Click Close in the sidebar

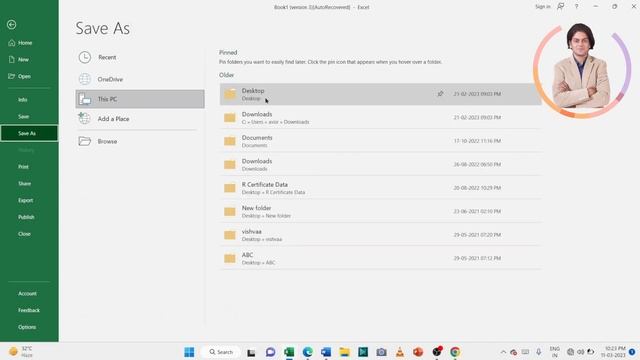point(24,233)
